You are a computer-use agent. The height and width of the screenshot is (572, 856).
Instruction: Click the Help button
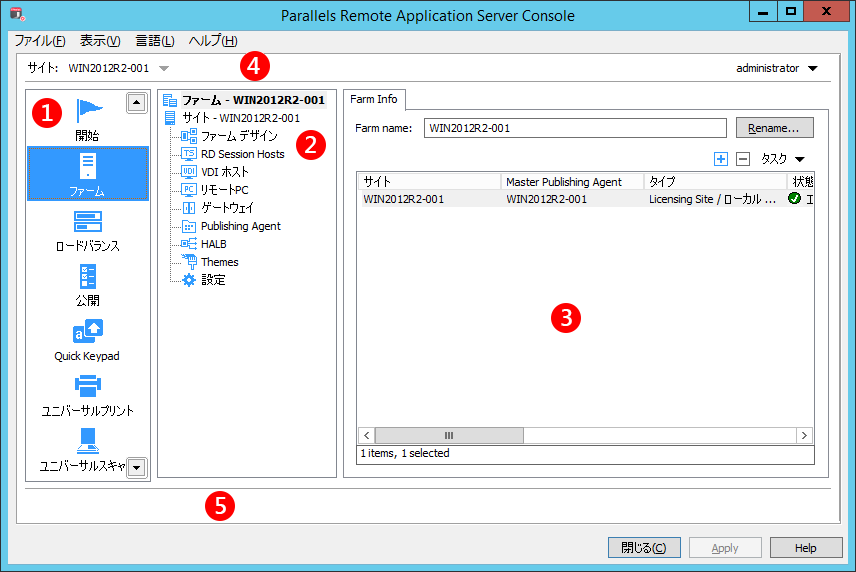tap(806, 547)
